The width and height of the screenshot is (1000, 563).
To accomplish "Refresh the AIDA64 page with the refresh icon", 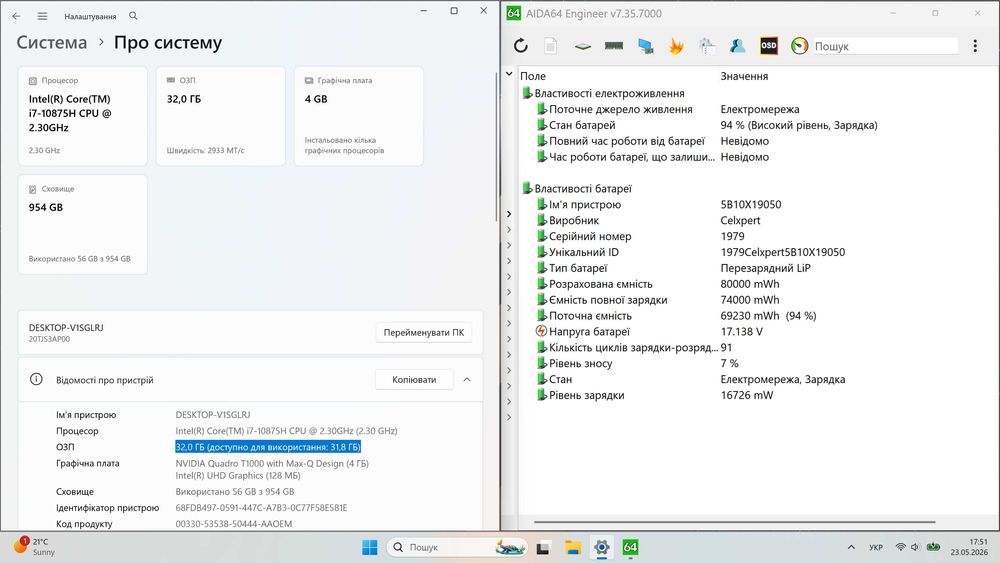I will [x=520, y=45].
